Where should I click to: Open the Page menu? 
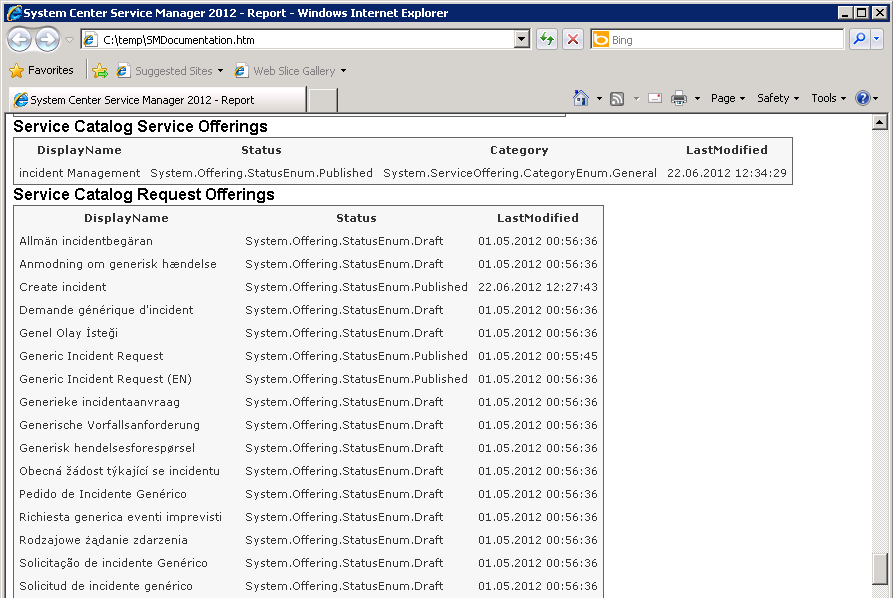[727, 98]
